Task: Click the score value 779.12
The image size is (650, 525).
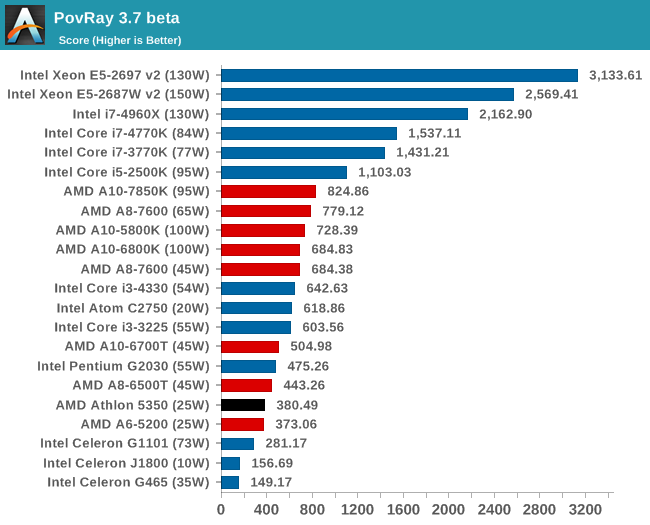Action: point(343,211)
